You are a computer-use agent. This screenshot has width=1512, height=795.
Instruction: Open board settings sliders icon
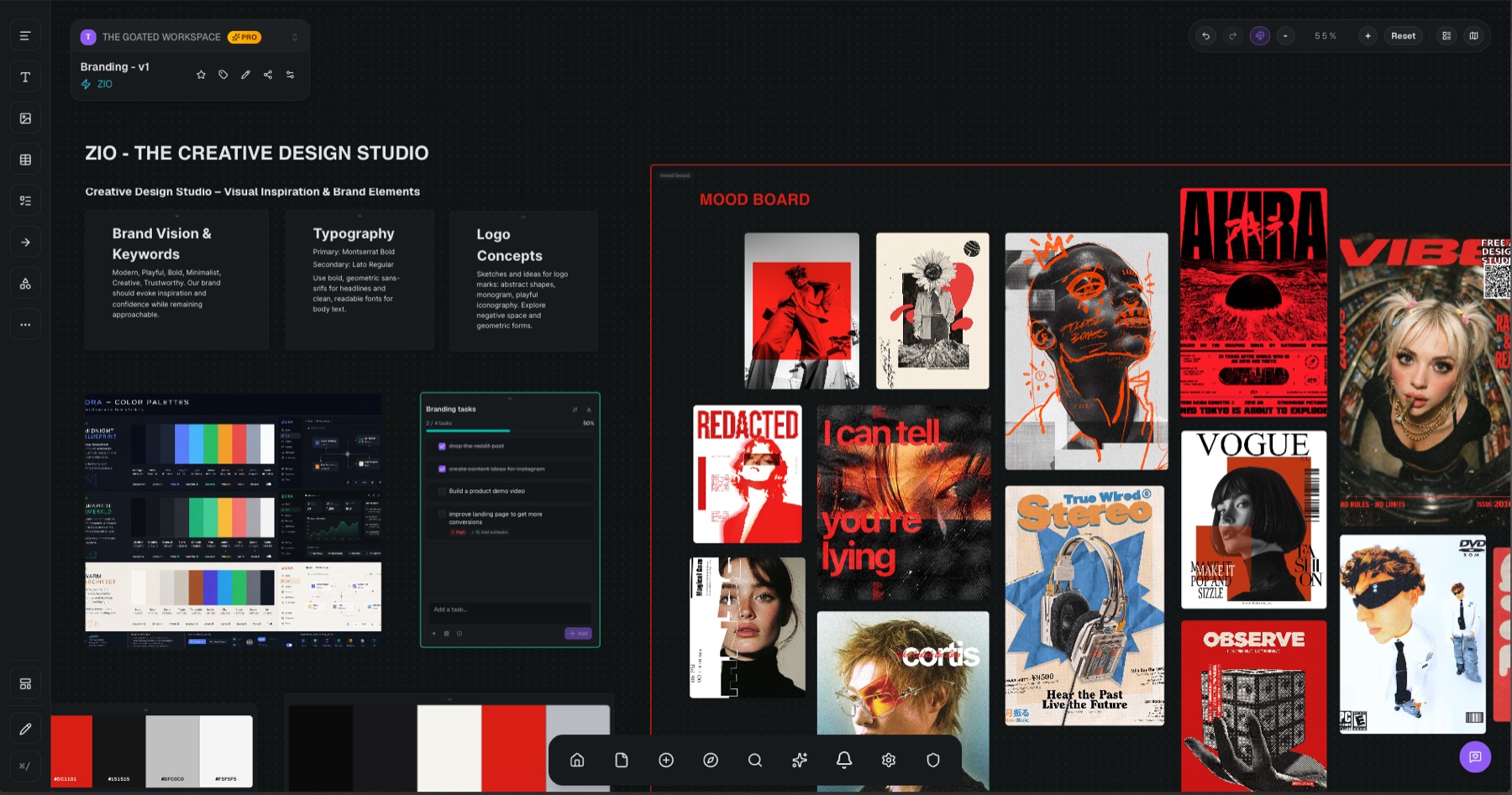coord(291,75)
